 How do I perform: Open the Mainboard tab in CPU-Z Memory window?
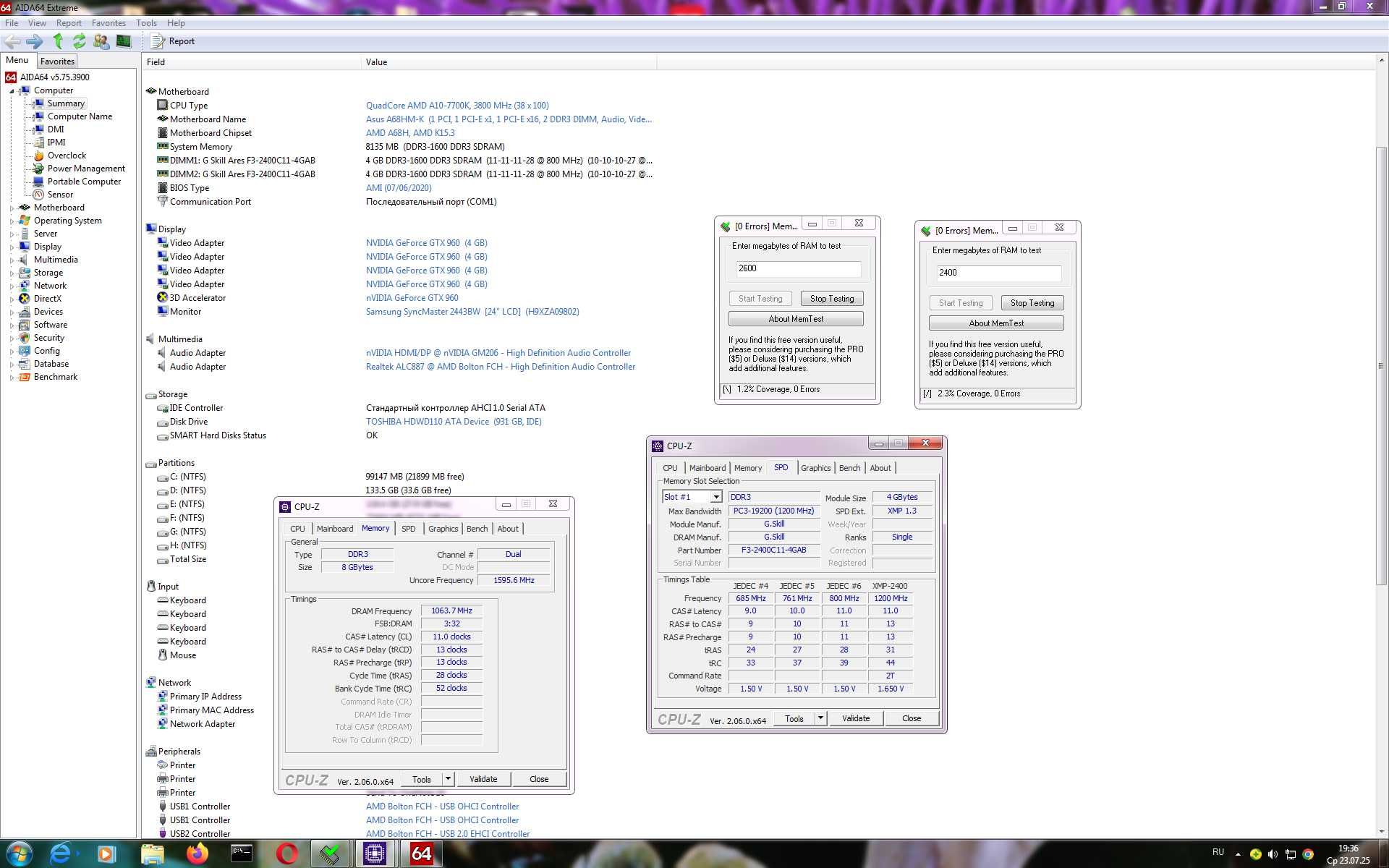click(335, 529)
